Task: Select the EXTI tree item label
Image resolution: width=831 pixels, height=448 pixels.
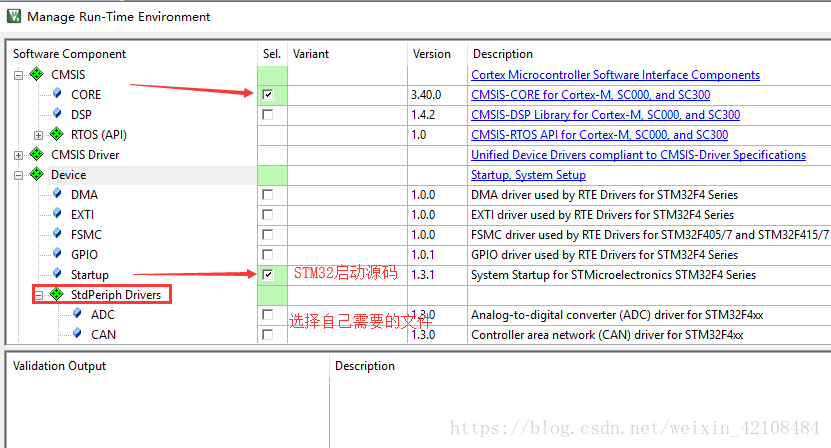Action: tap(82, 215)
